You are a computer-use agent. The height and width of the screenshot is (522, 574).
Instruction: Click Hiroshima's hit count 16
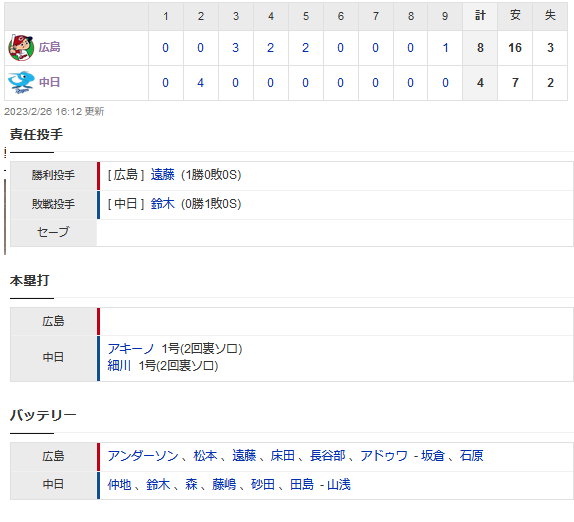[515, 48]
